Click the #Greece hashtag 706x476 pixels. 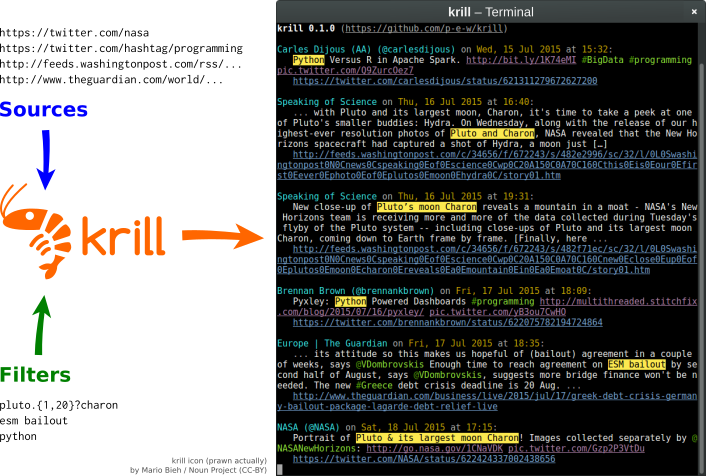374,385
